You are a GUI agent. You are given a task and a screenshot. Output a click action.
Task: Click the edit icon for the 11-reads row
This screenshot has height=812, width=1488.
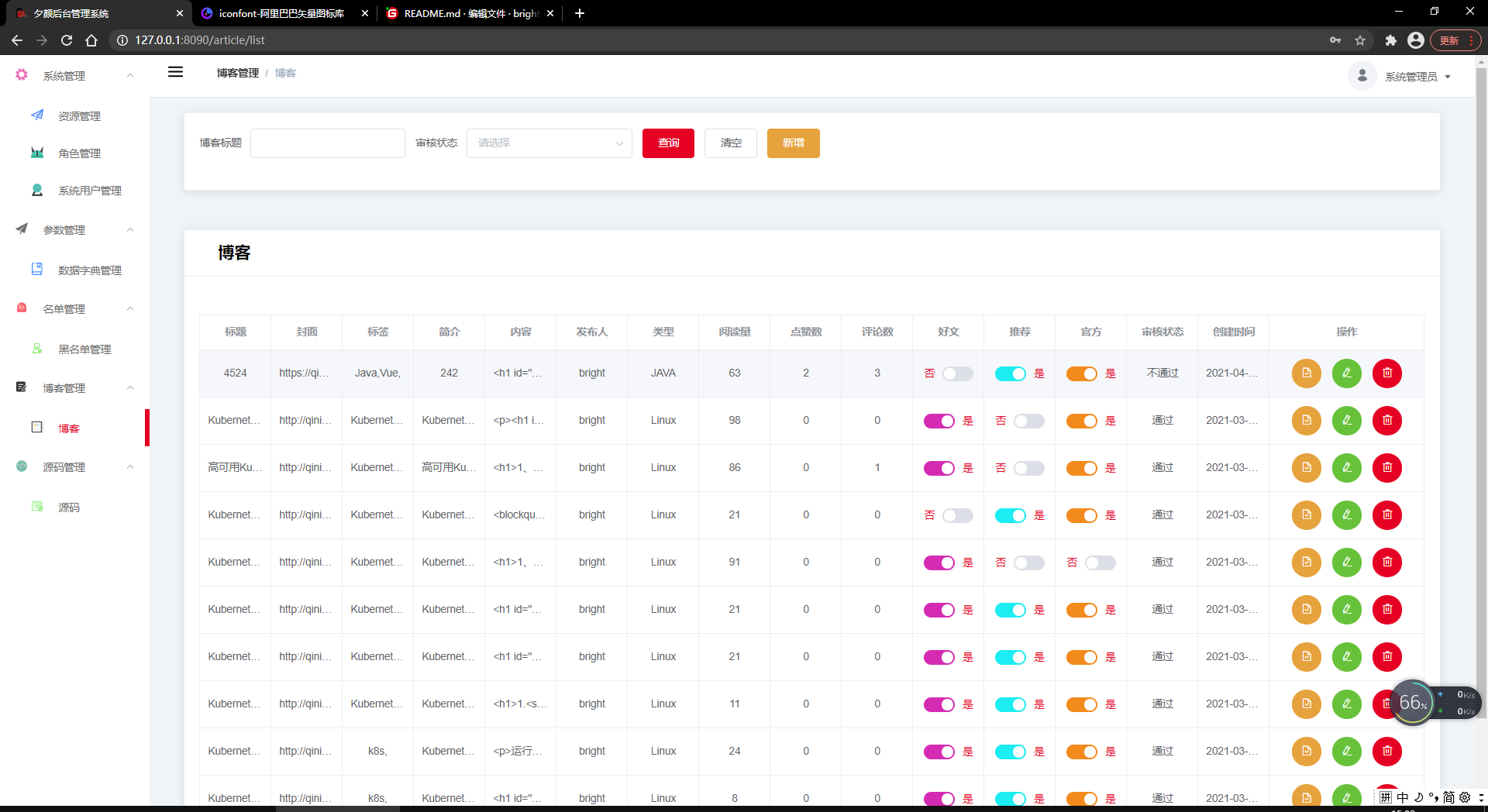[x=1347, y=704]
